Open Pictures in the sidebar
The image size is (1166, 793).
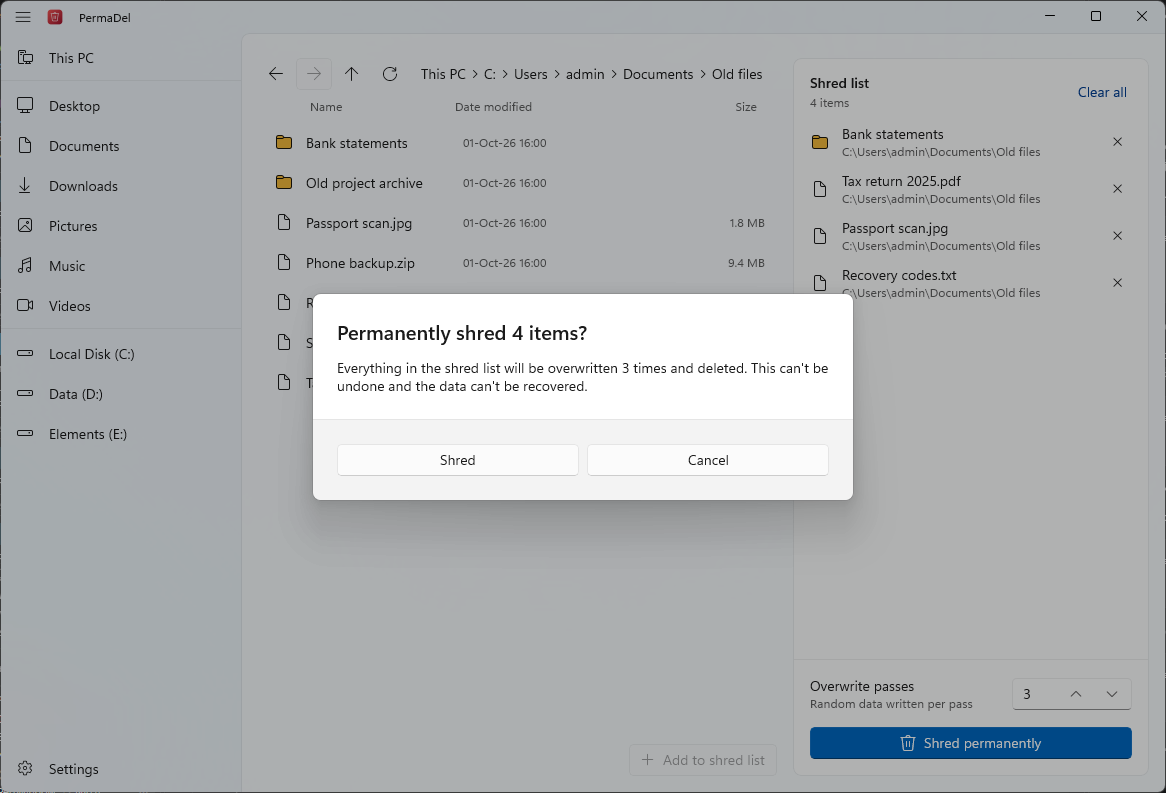pyautogui.click(x=120, y=226)
